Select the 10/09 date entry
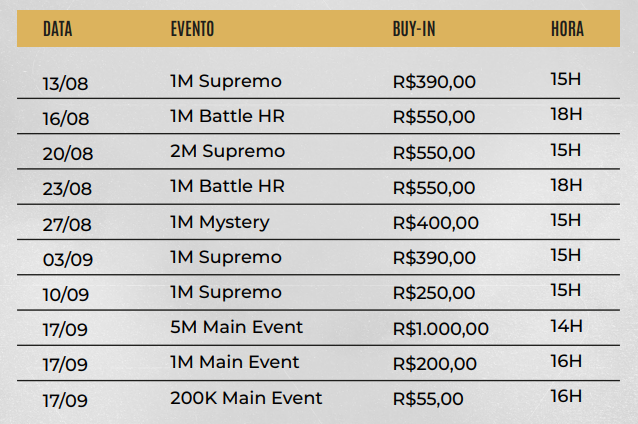Viewport: 638px width, 424px height. click(x=67, y=295)
